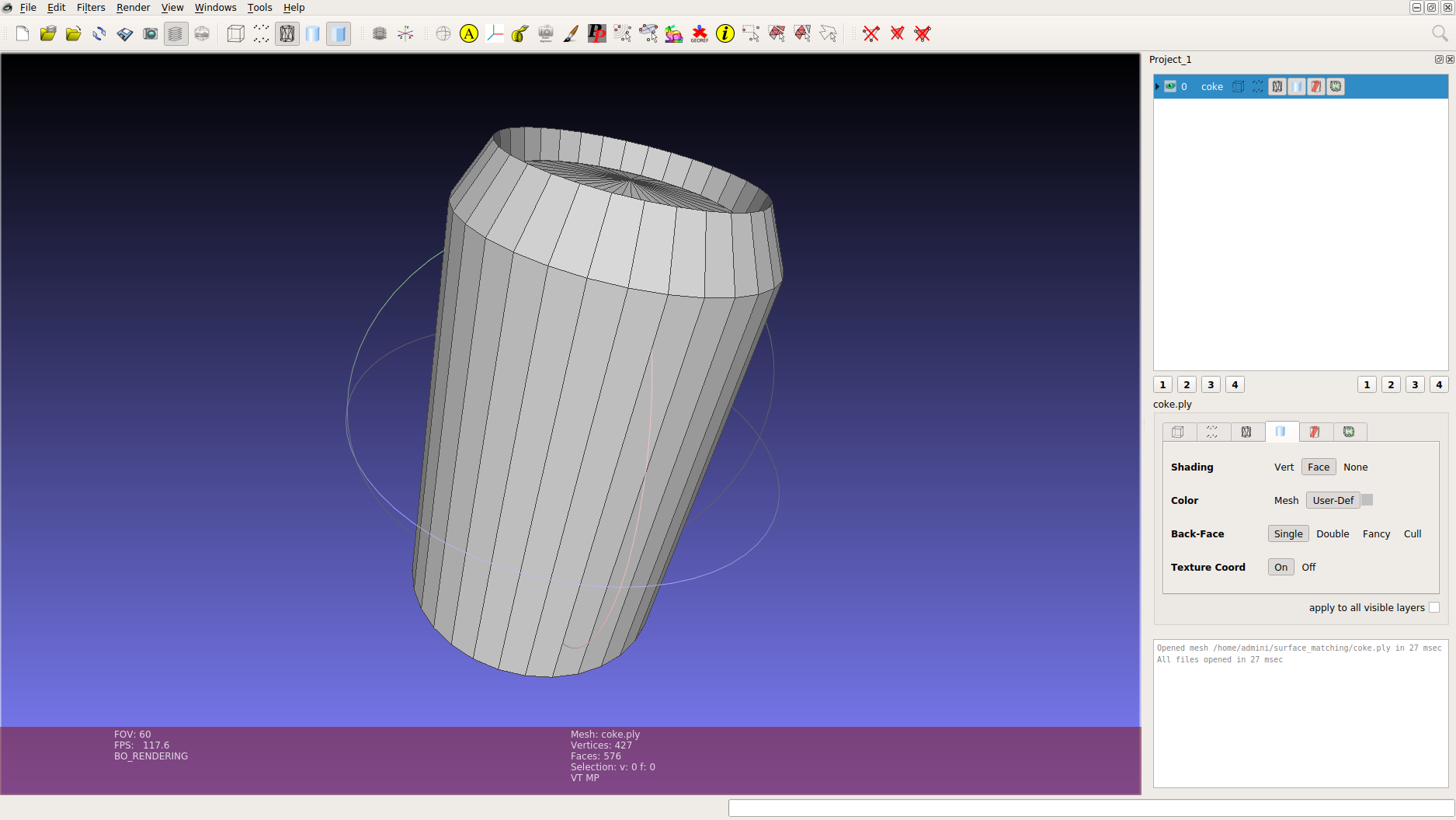
Task: Select vertices with rectangle tool
Action: click(x=751, y=33)
